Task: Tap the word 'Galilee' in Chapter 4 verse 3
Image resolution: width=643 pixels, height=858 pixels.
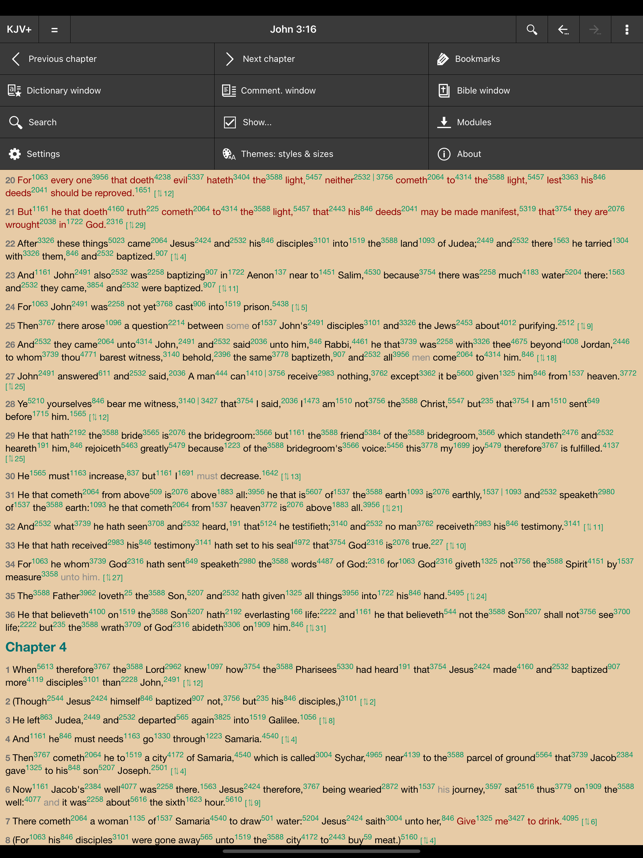Action: coord(283,721)
